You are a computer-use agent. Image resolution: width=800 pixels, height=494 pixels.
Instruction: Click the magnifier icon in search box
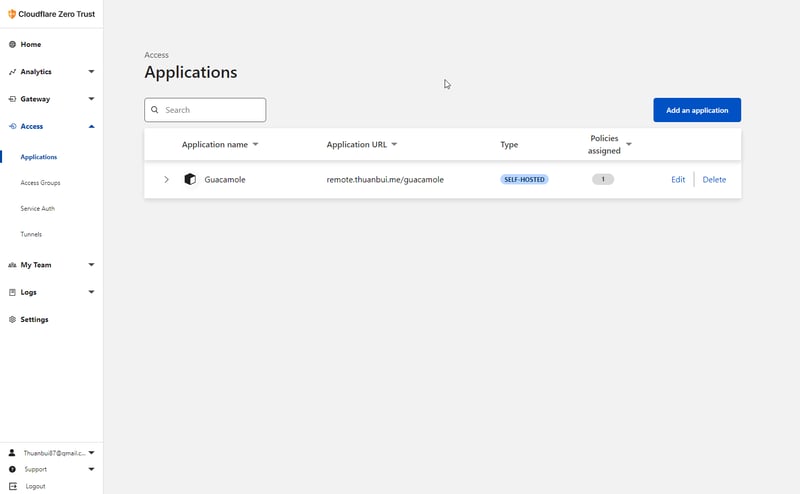point(155,110)
